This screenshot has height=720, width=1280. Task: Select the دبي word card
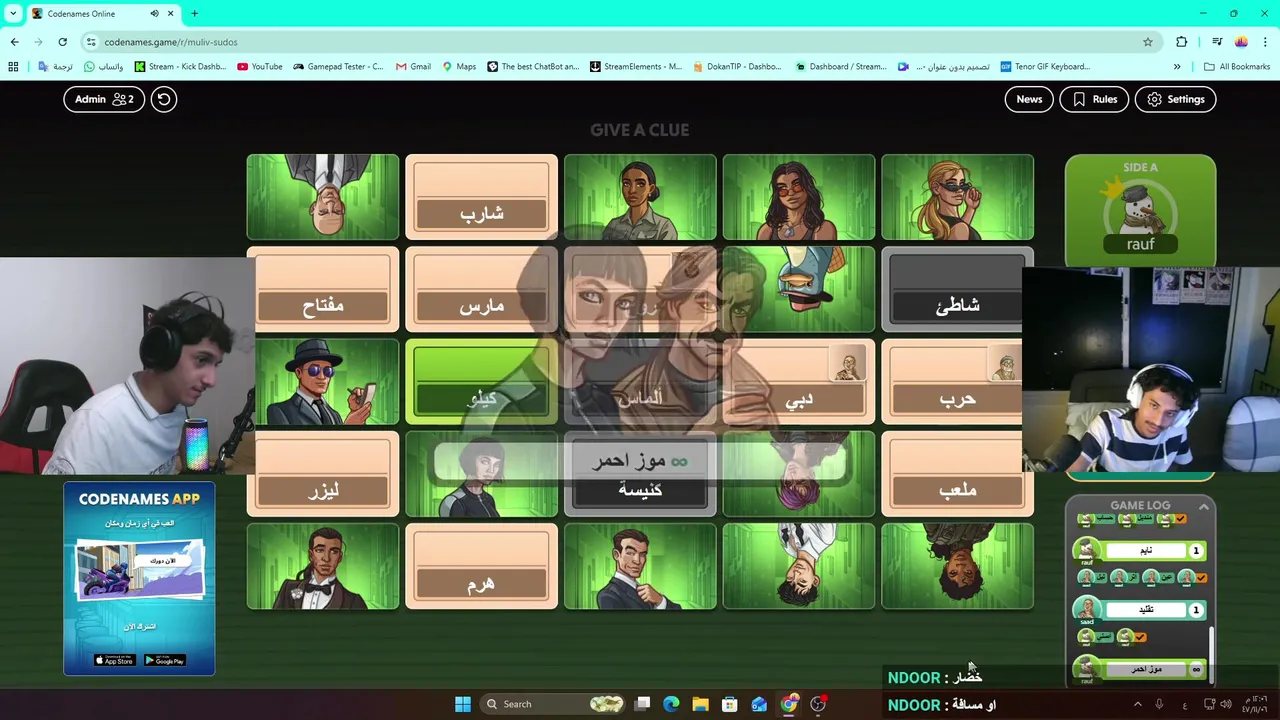(798, 382)
